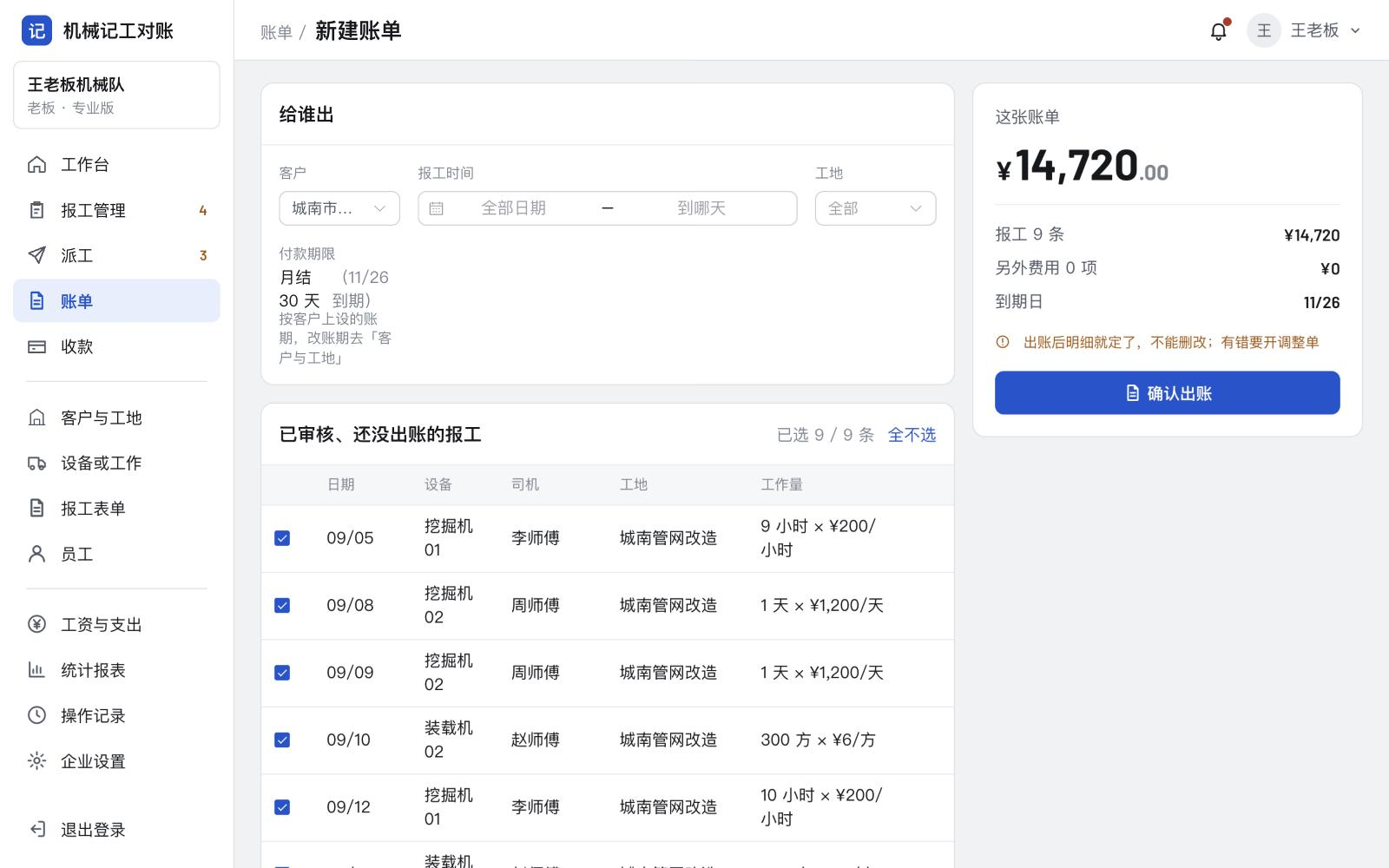Open 报工管理 menu entry
Image resolution: width=1389 pixels, height=868 pixels.
pos(116,210)
